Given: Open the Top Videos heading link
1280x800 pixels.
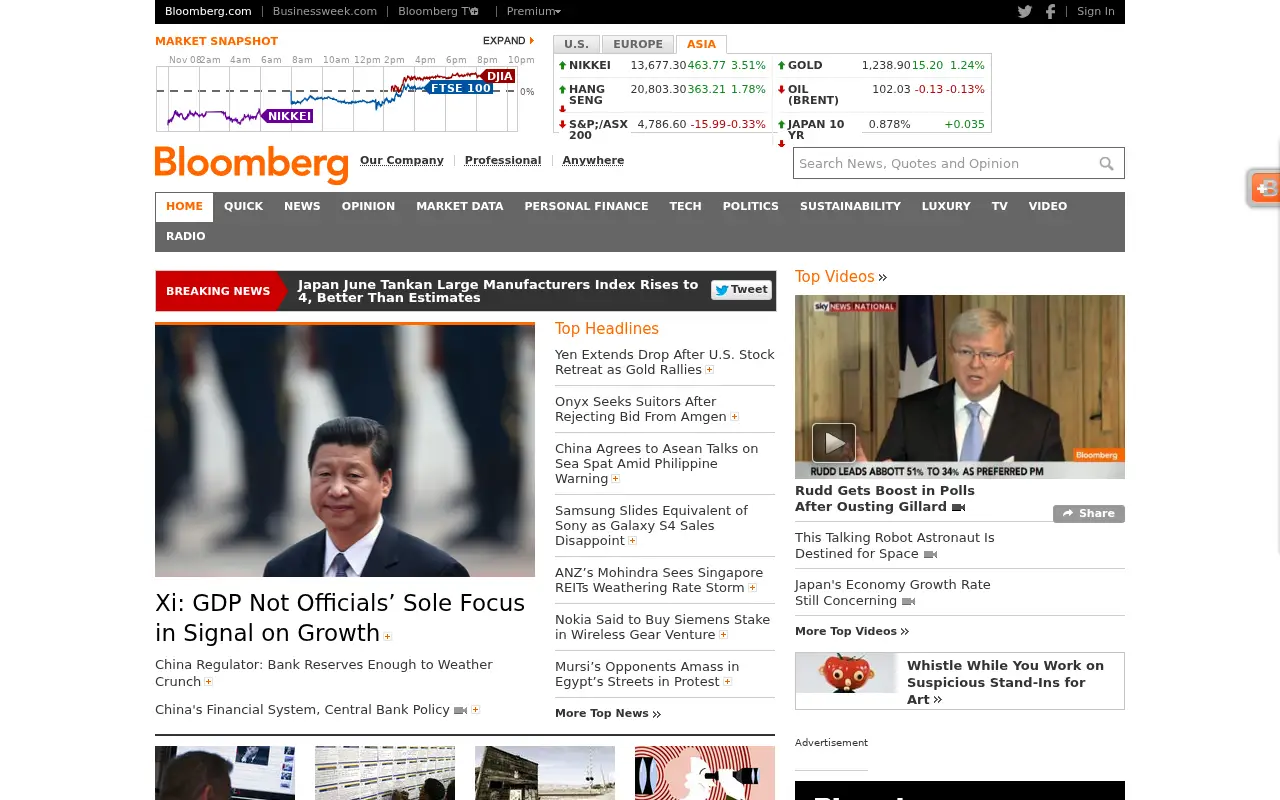Looking at the screenshot, I should click(841, 277).
